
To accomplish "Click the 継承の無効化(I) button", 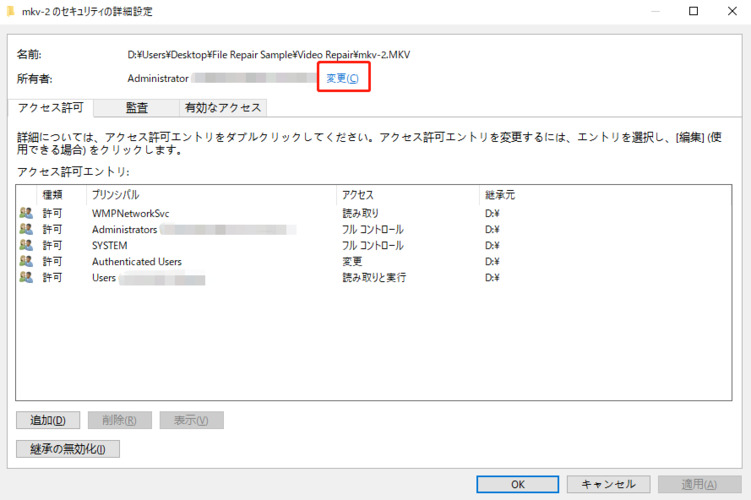I will point(68,449).
